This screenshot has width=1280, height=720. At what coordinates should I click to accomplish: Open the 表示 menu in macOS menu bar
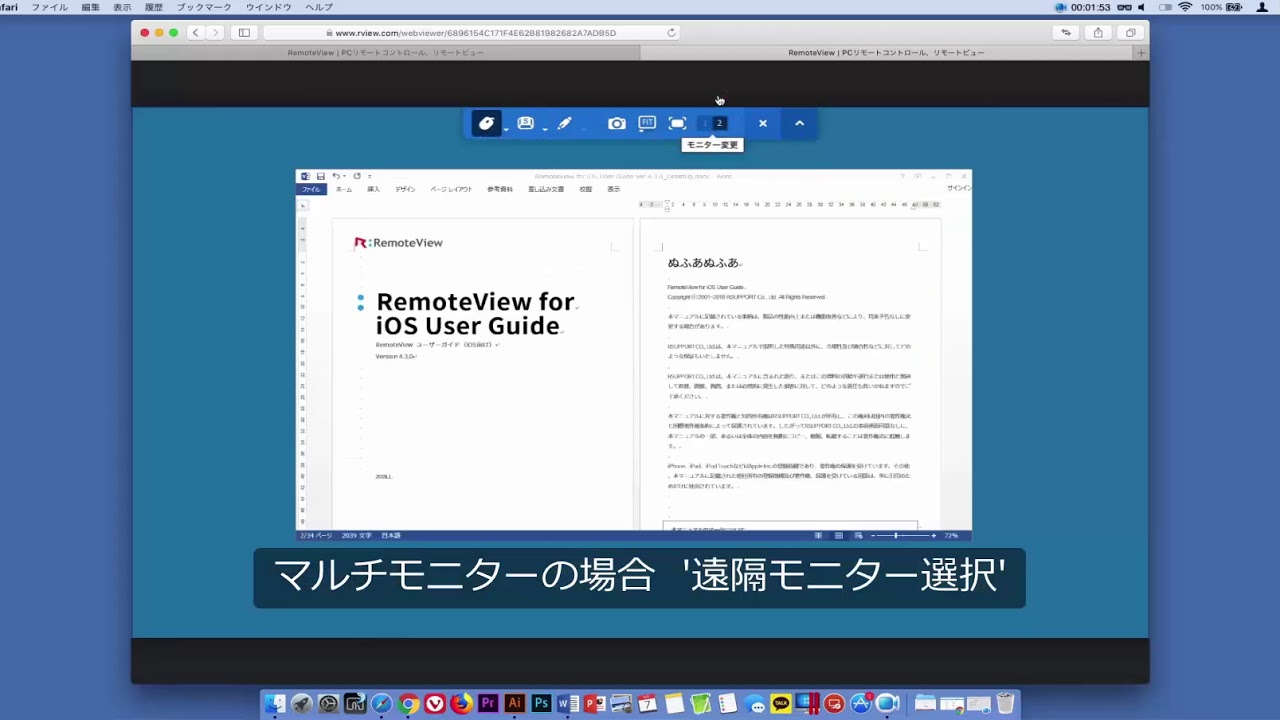pos(122,7)
